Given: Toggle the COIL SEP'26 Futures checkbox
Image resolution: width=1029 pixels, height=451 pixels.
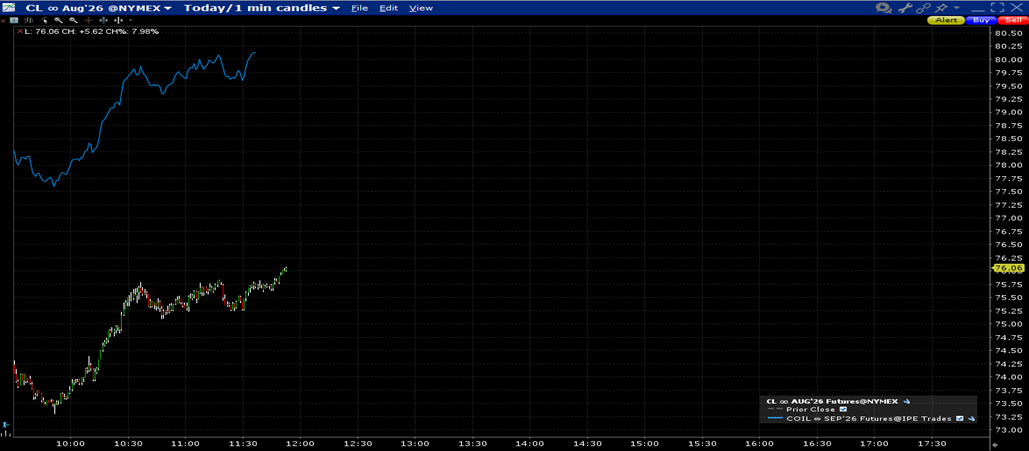Looking at the screenshot, I should coord(959,418).
